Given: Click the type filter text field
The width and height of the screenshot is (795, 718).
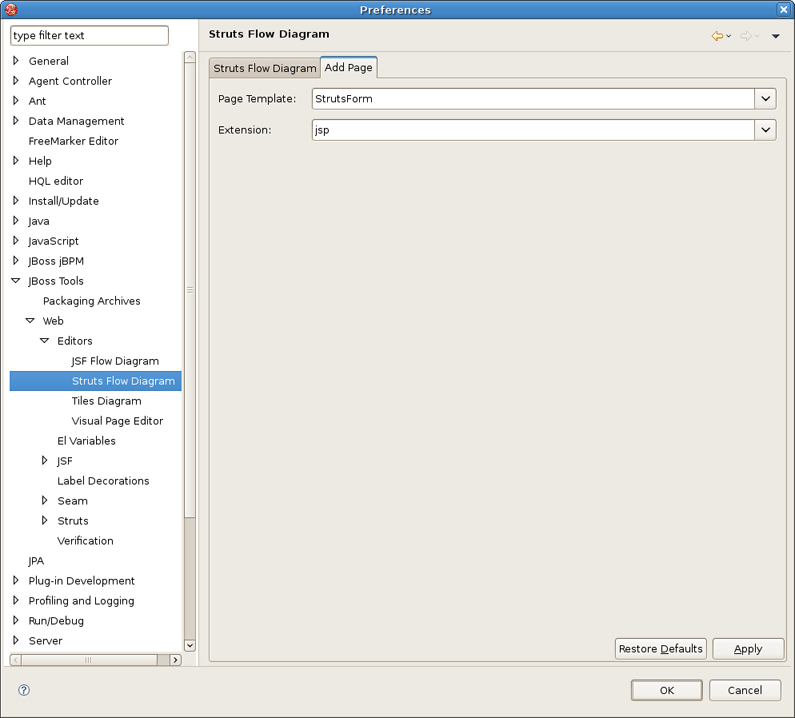Looking at the screenshot, I should coord(89,35).
